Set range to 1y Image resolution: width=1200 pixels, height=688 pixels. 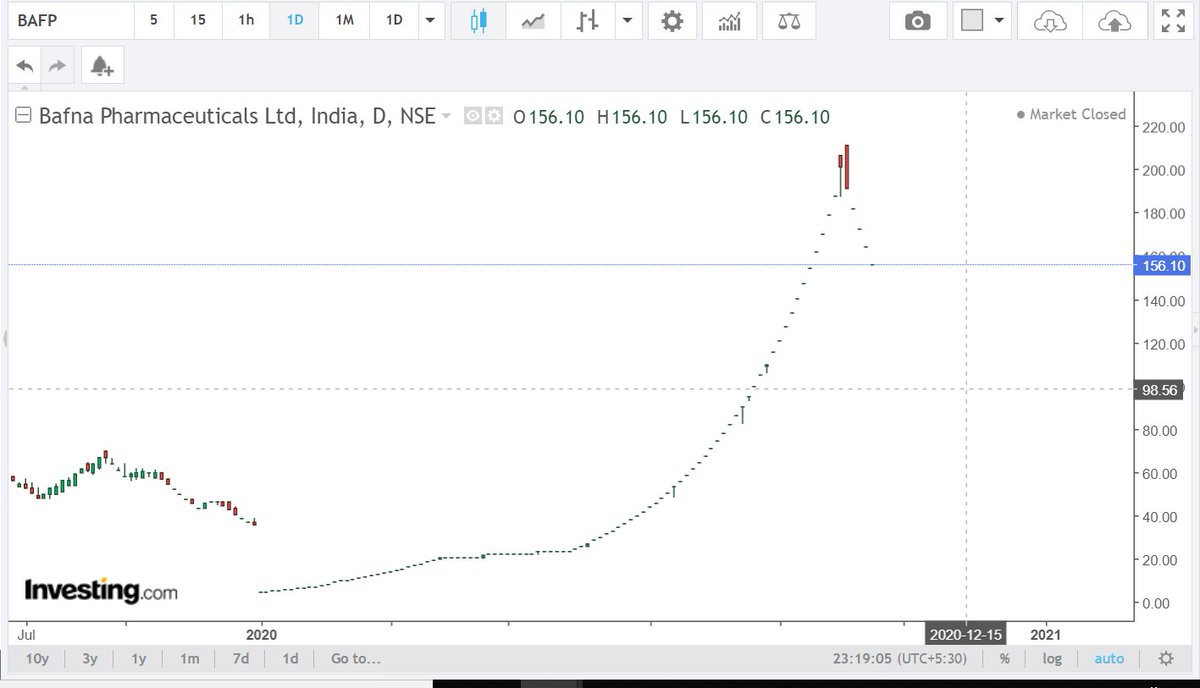pyautogui.click(x=139, y=659)
